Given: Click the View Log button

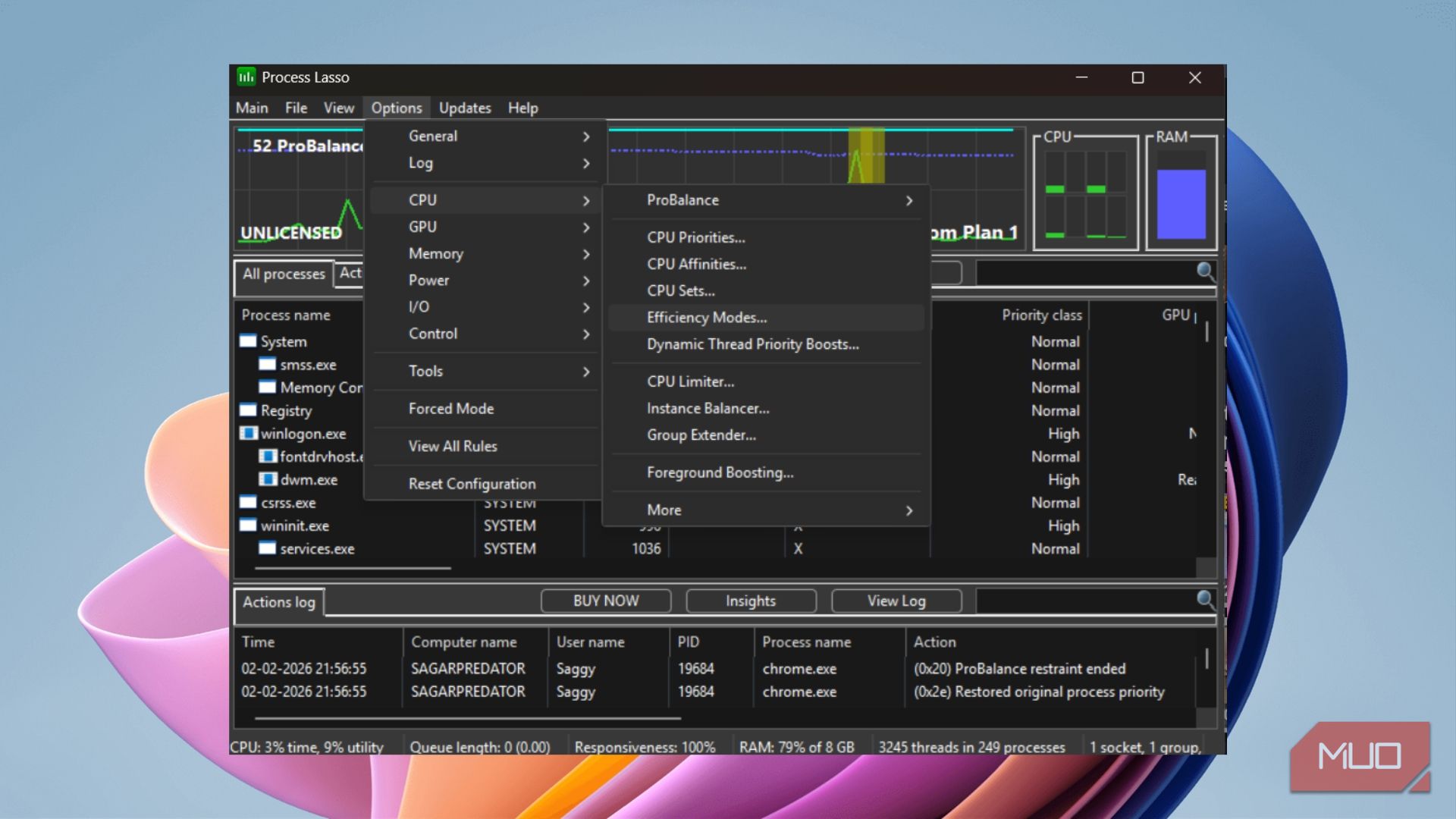Looking at the screenshot, I should (896, 601).
